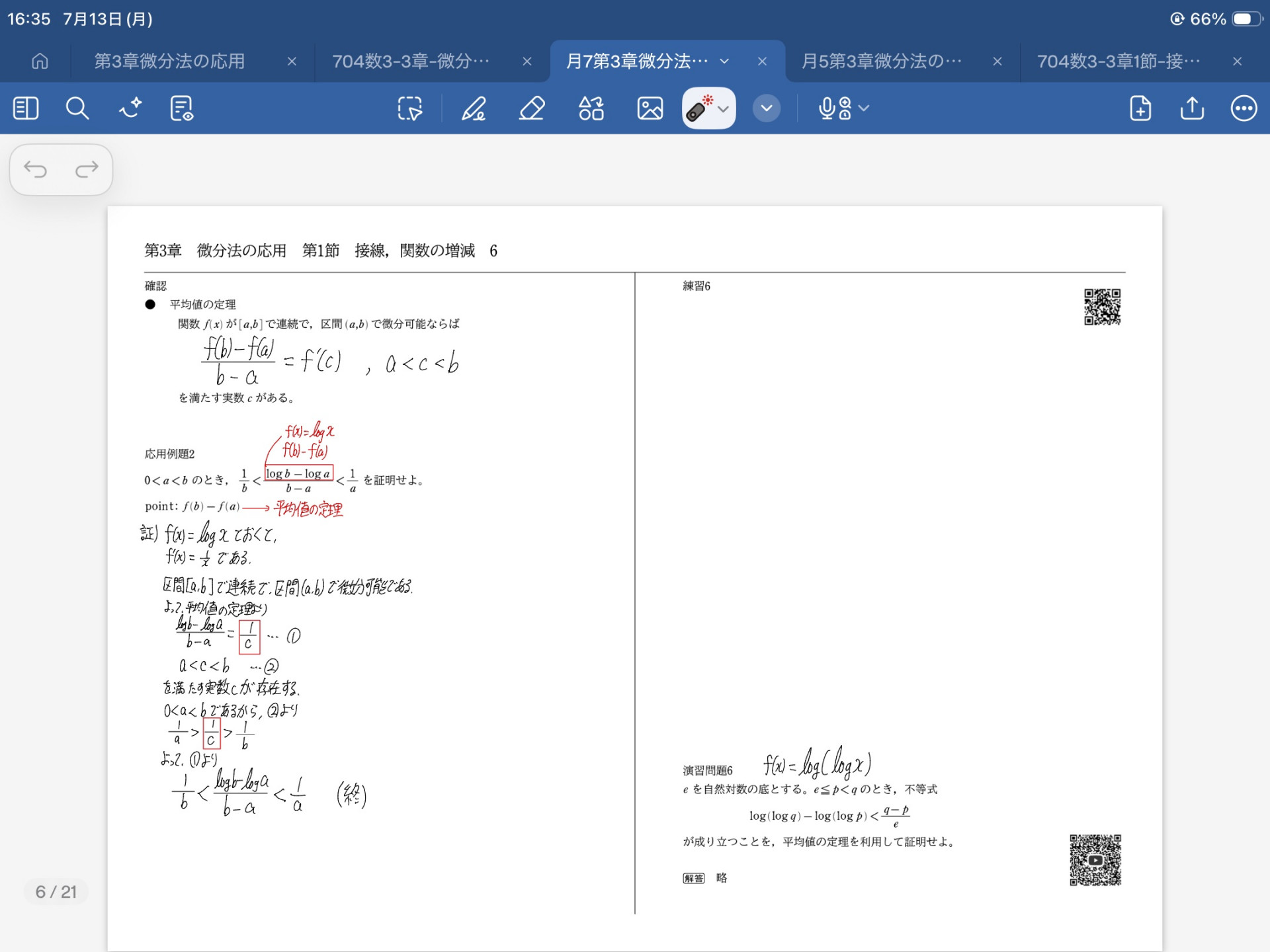Viewport: 1270px width, 952px height.
Task: Switch to 704数3-3章-微分 tab
Action: (411, 61)
